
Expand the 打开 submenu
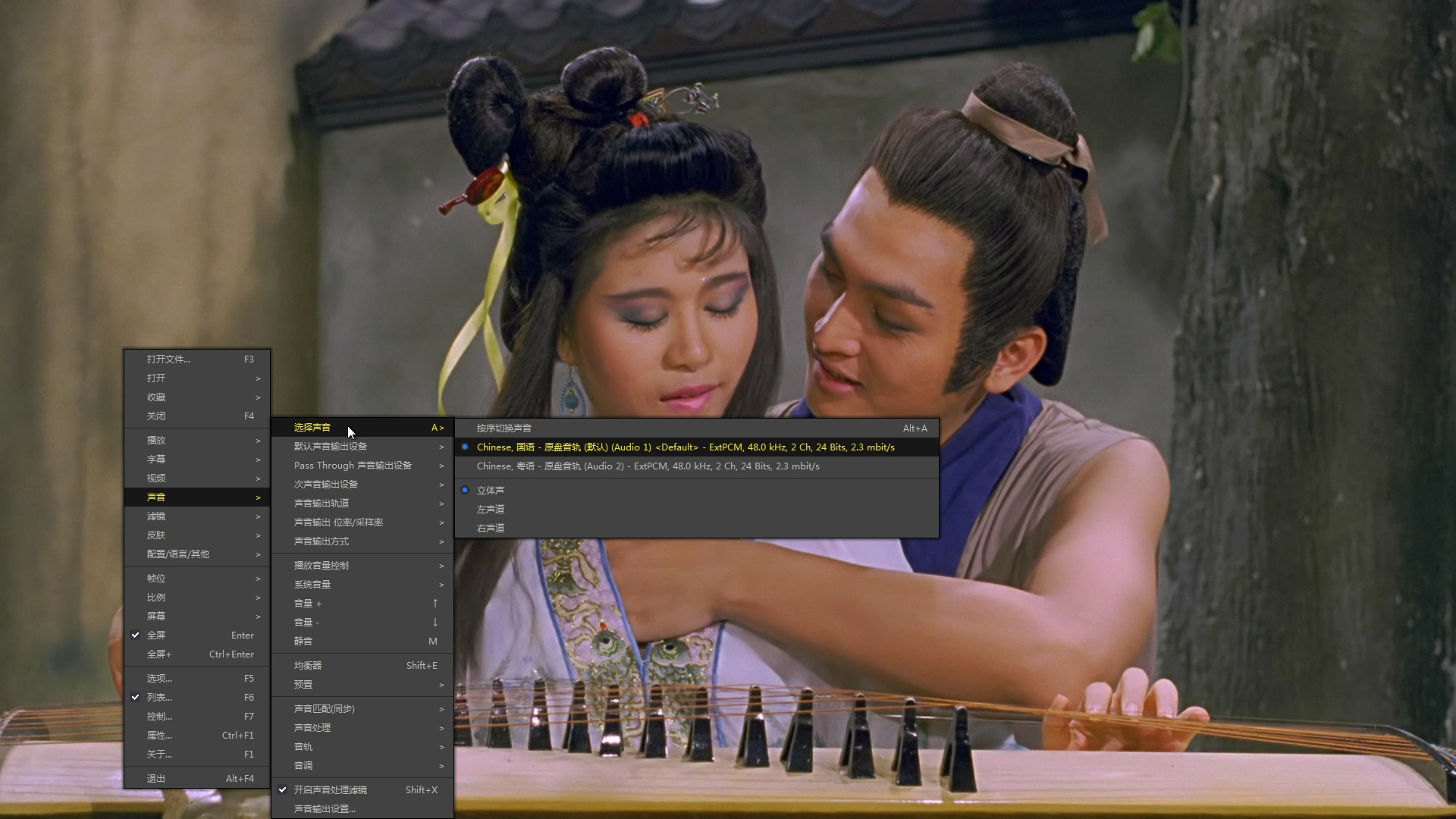pos(197,378)
